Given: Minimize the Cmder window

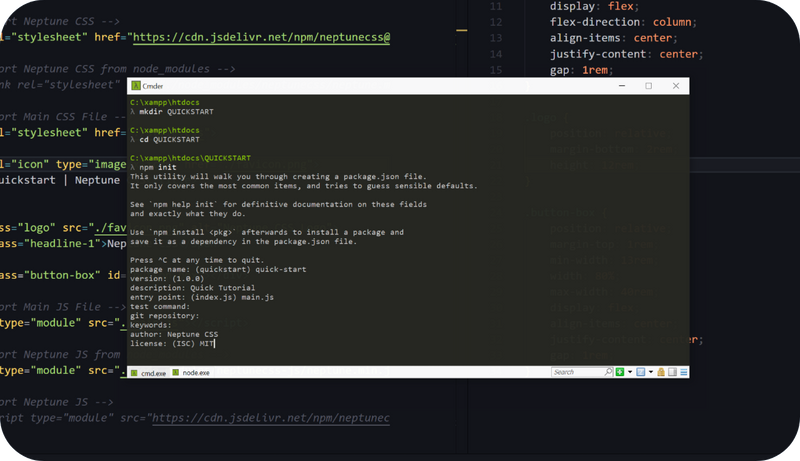Looking at the screenshot, I should pos(621,86).
